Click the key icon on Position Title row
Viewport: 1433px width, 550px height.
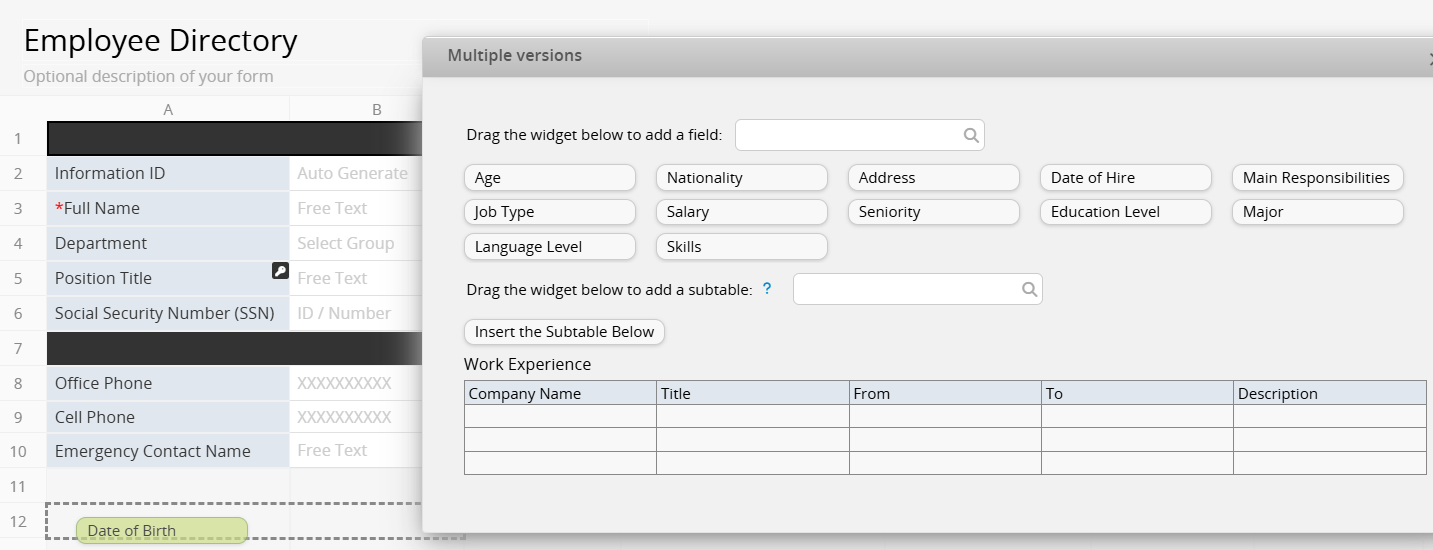click(280, 271)
